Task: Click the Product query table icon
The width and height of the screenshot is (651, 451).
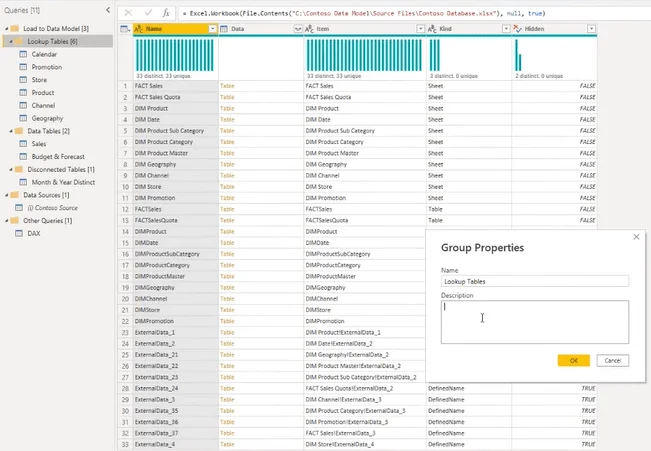Action: tap(23, 93)
